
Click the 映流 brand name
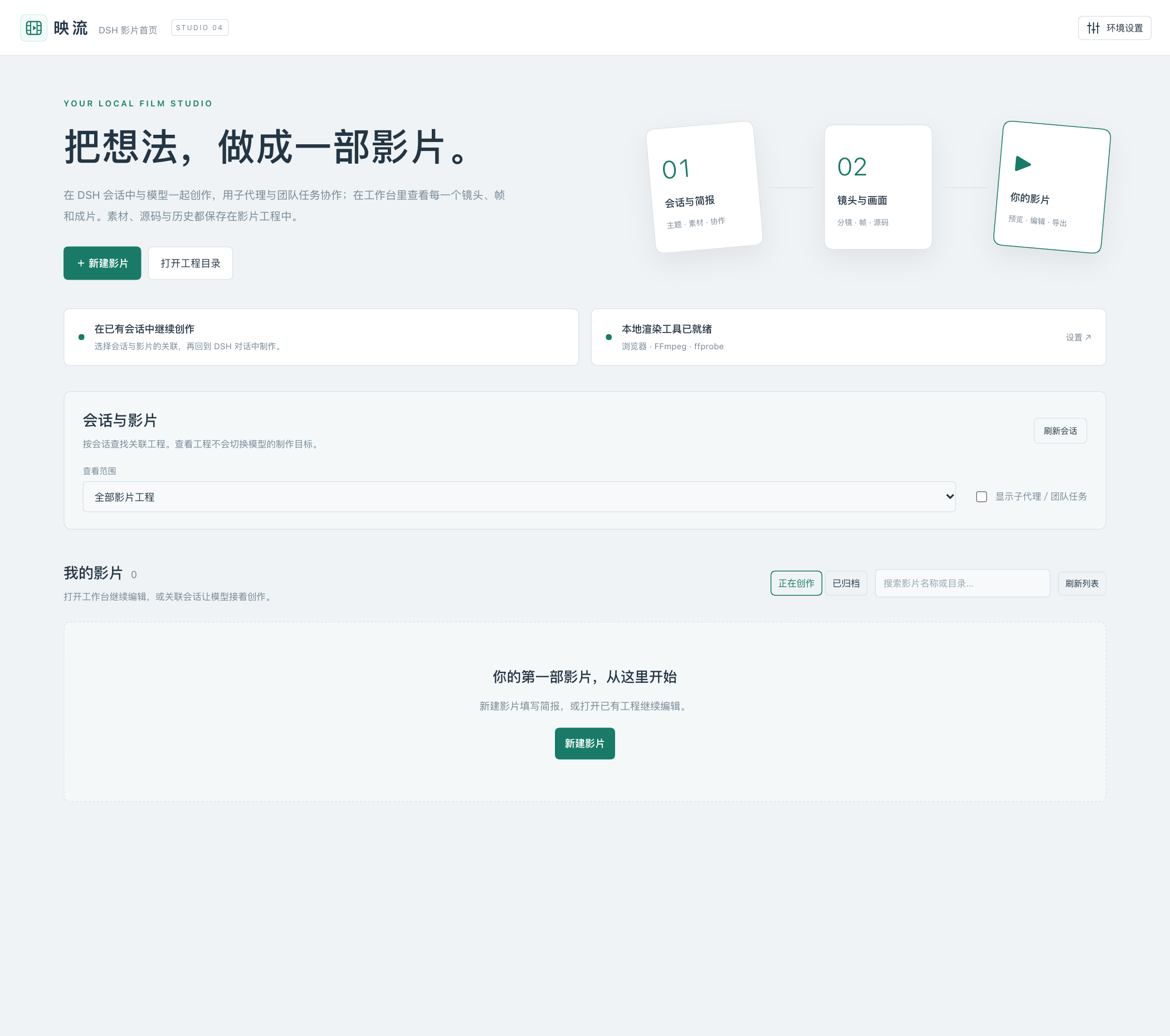pos(70,28)
